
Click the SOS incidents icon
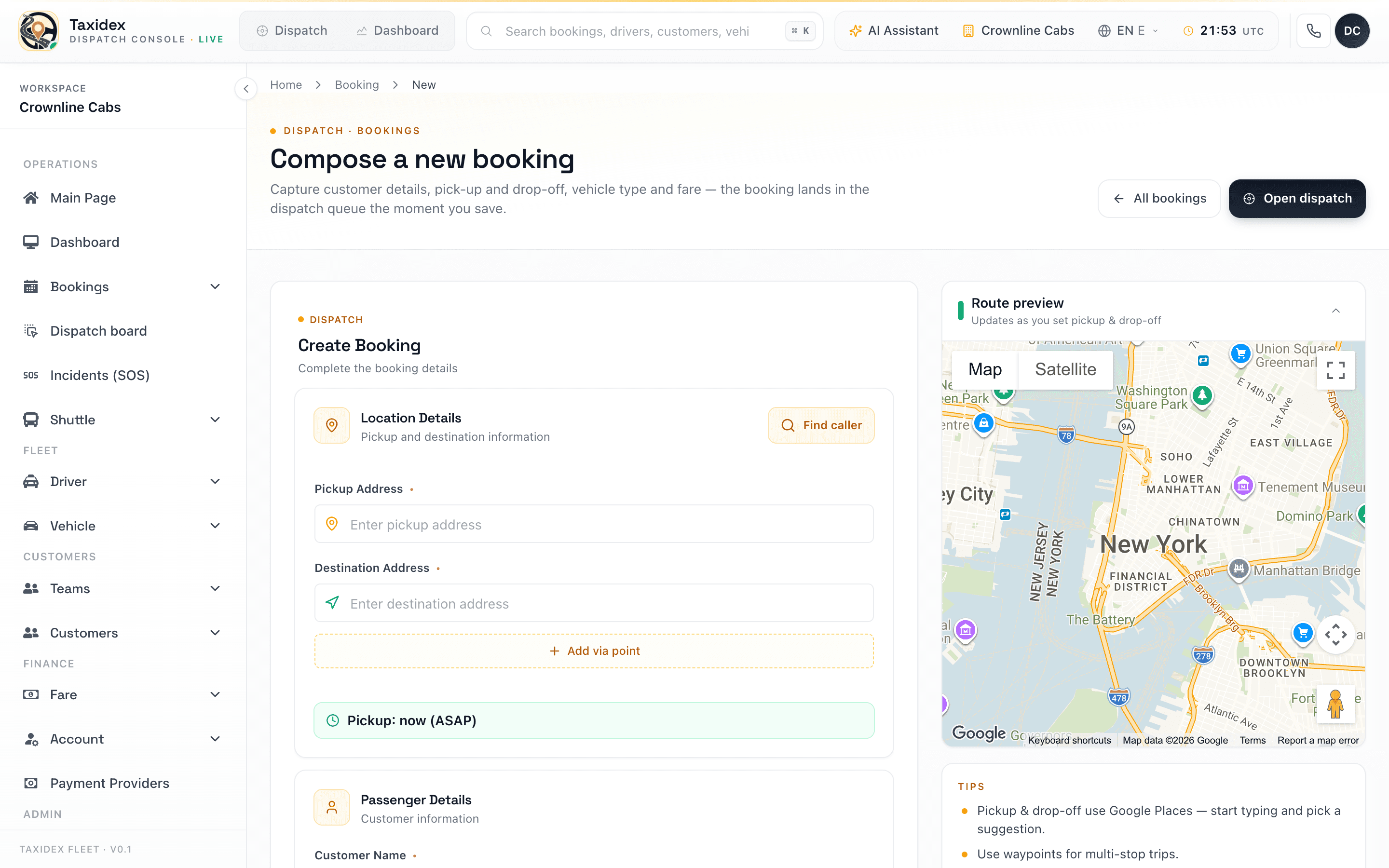point(31,376)
